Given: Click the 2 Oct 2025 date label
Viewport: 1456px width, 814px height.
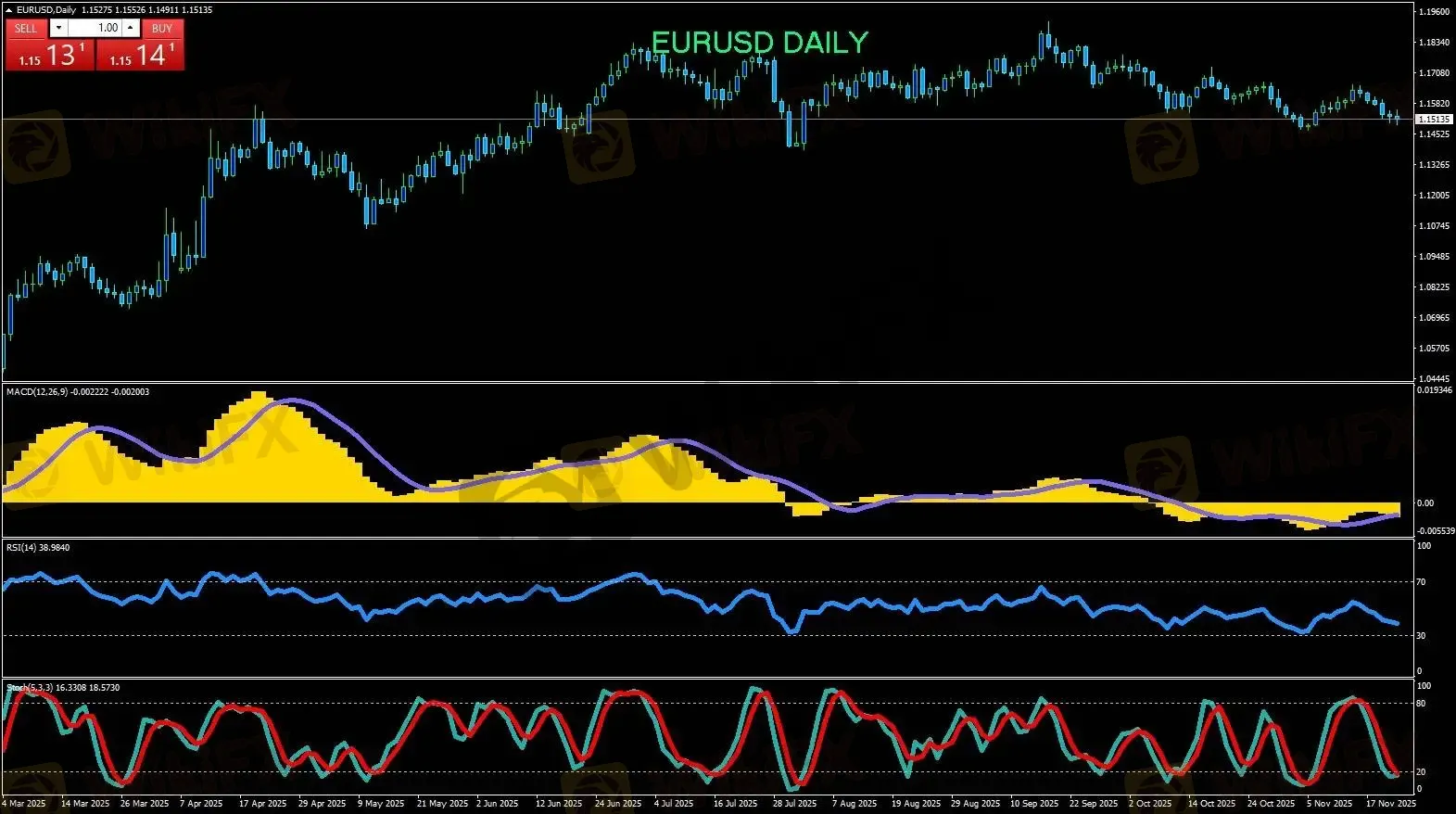Looking at the screenshot, I should pyautogui.click(x=1150, y=804).
